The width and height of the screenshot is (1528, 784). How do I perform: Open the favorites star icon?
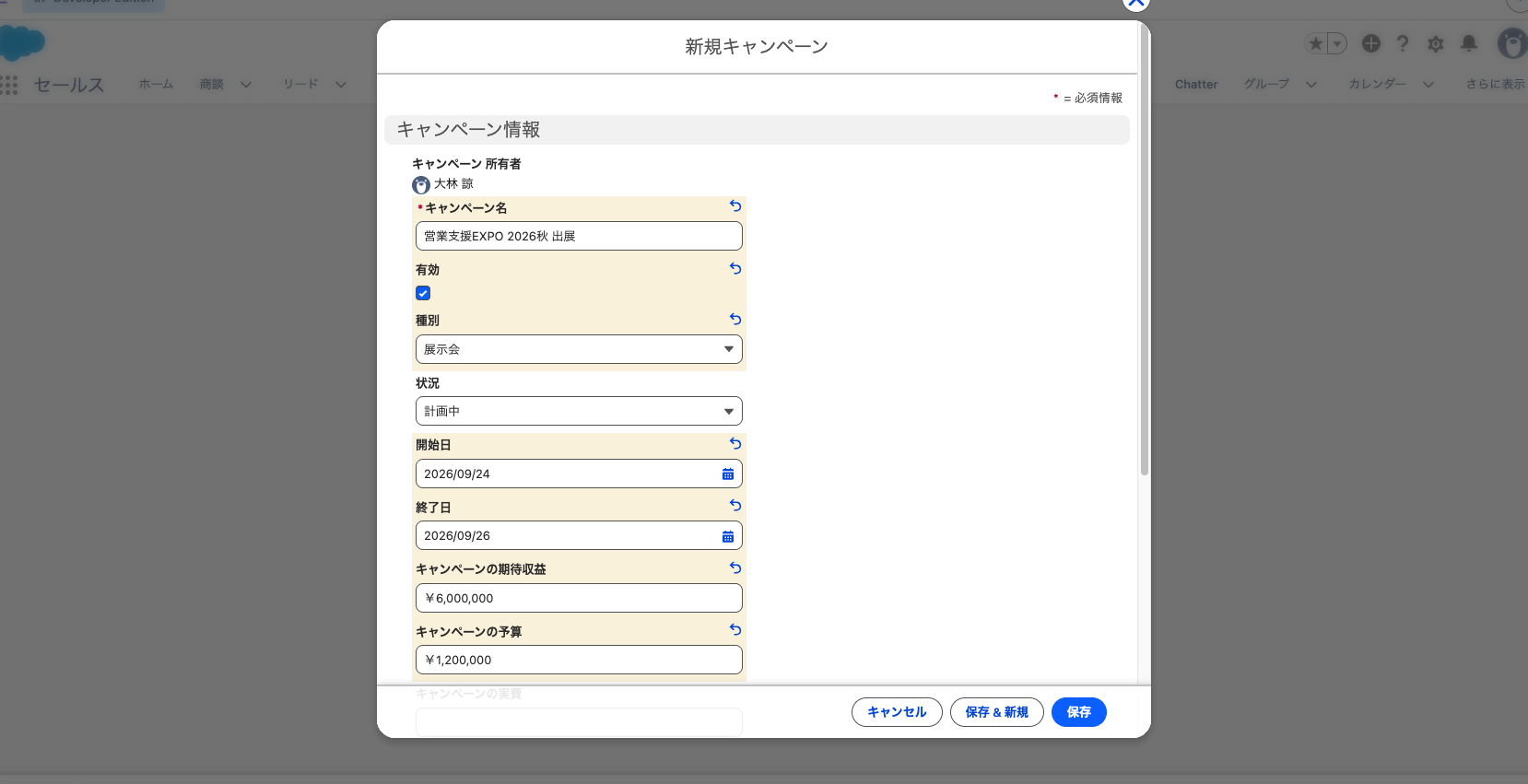point(1316,43)
